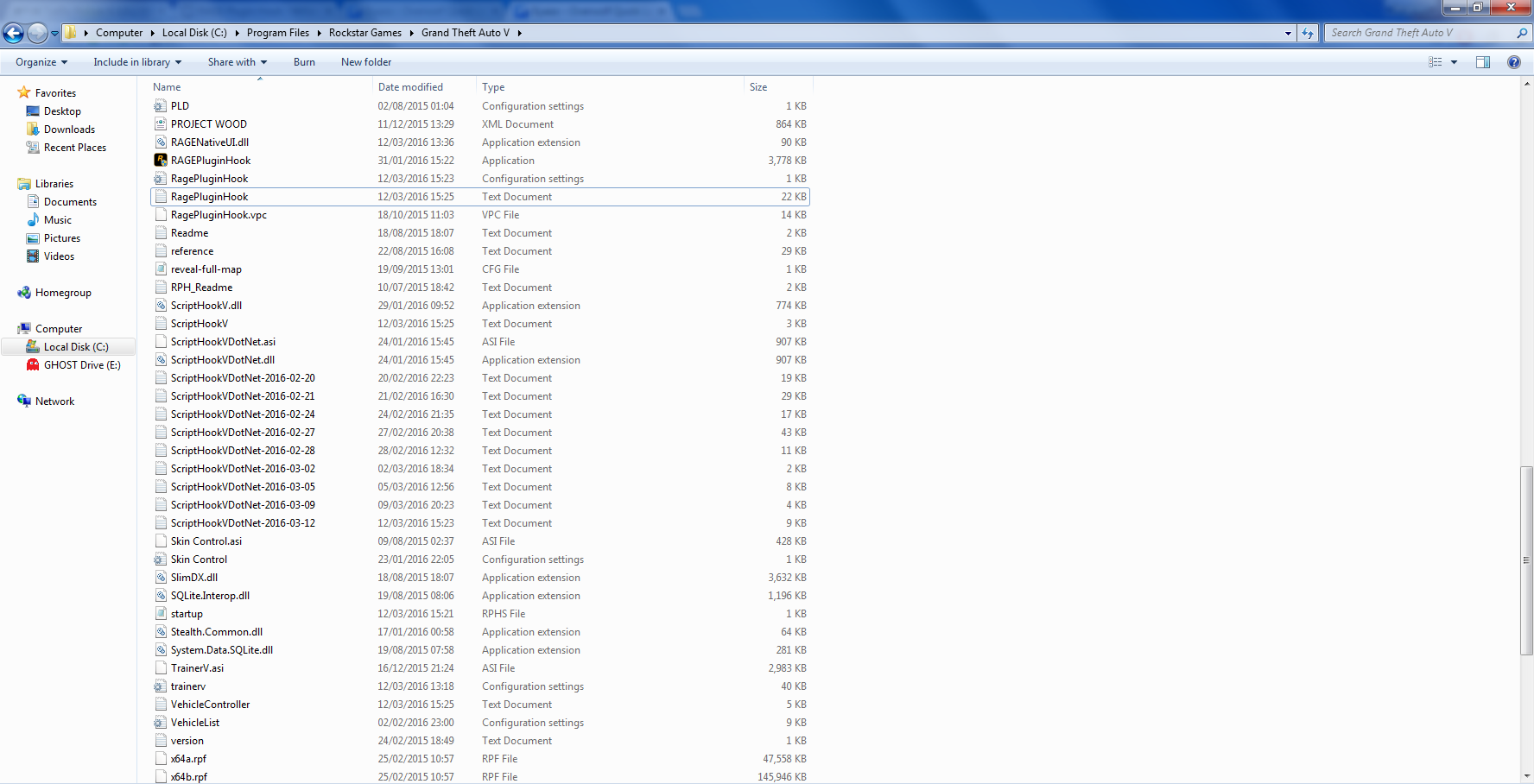1534x784 pixels.
Task: Open the more view options dropdown arrow
Action: pyautogui.click(x=1454, y=62)
